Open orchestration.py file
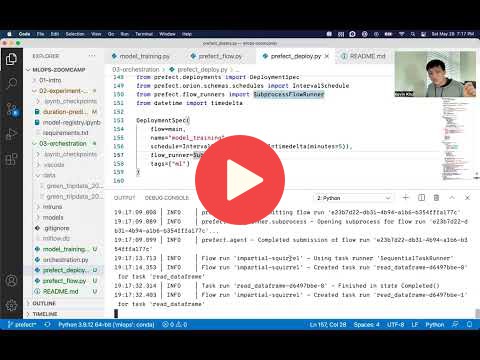 tap(65, 260)
